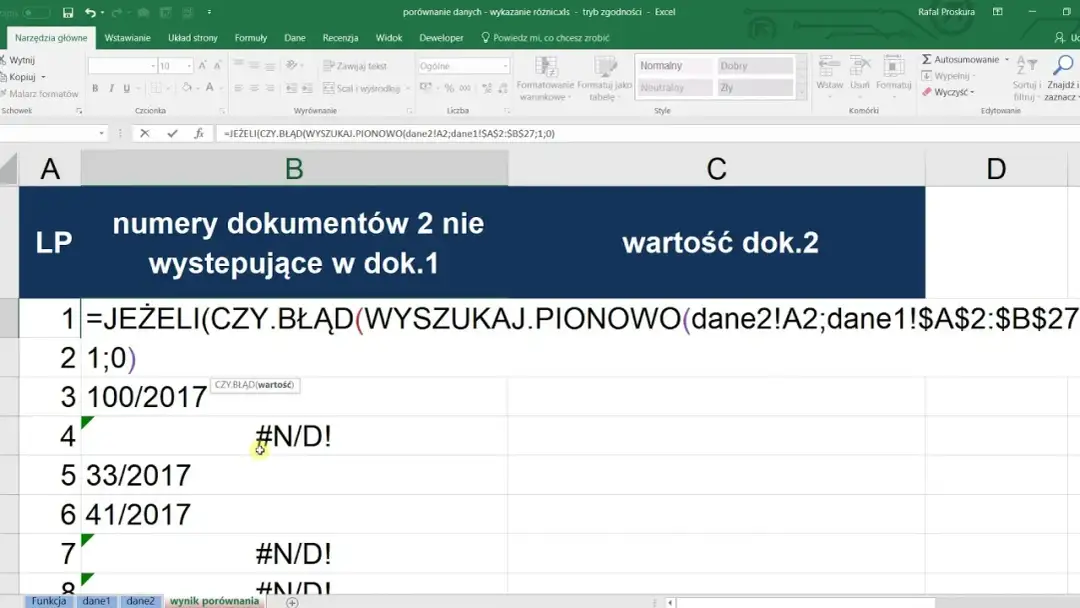Screen dimensions: 1080x608
Task: Select the dane2 sheet tab
Action: pyautogui.click(x=140, y=601)
